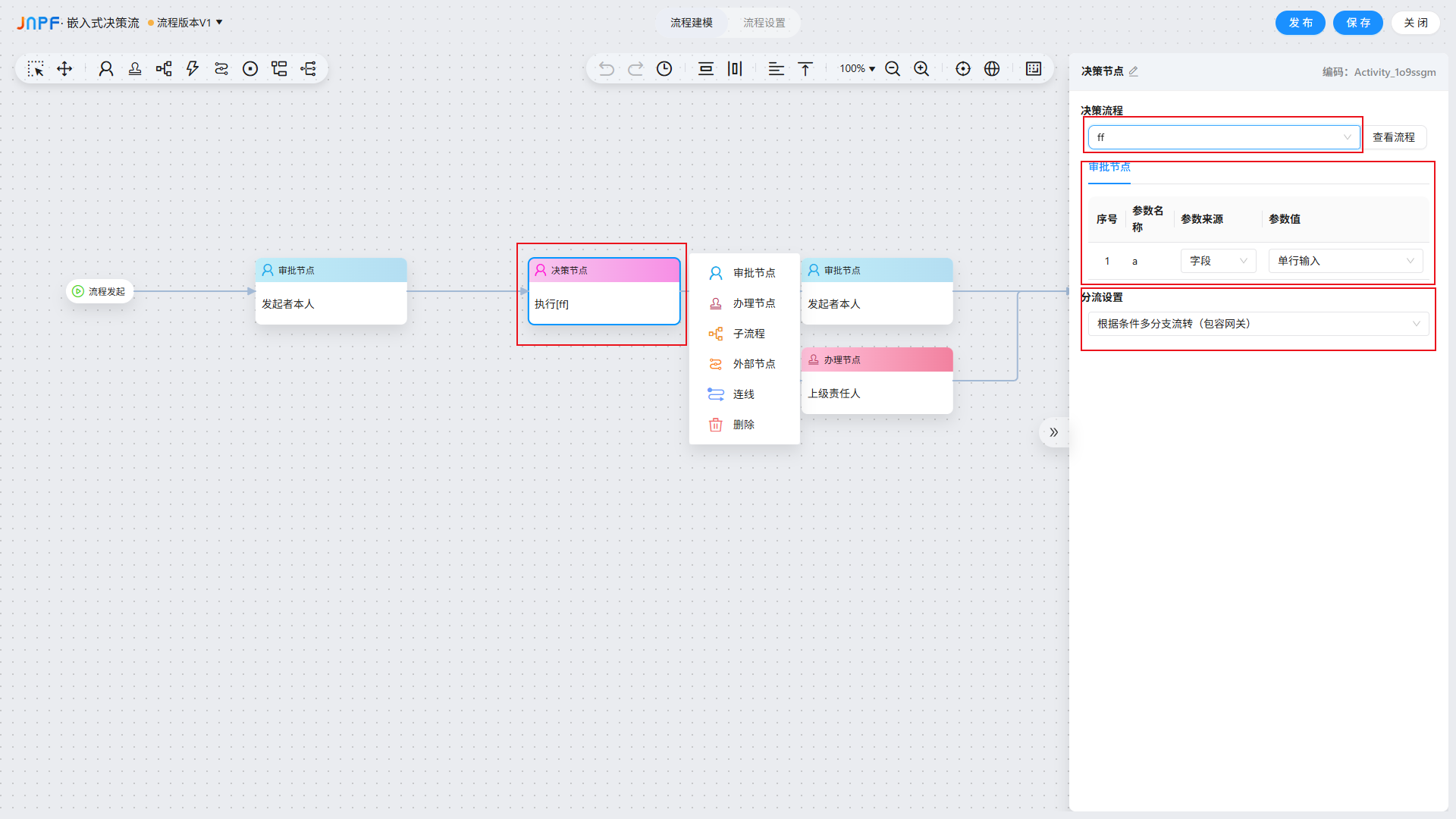Activate the pan/move canvas tool
1456x819 pixels.
click(x=64, y=69)
